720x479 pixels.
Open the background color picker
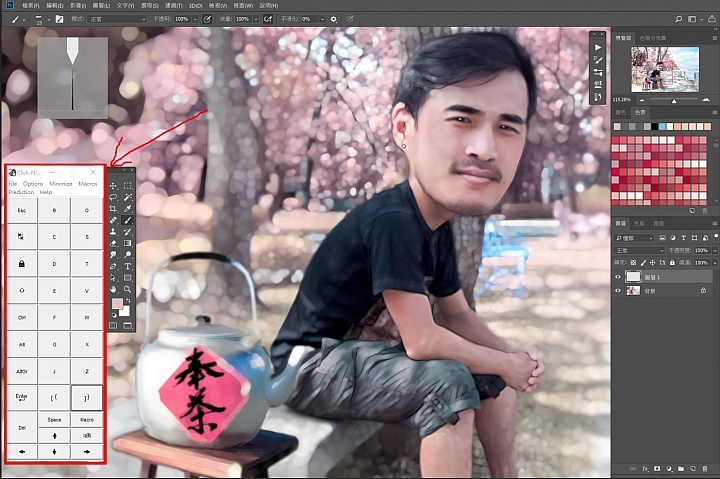126,312
